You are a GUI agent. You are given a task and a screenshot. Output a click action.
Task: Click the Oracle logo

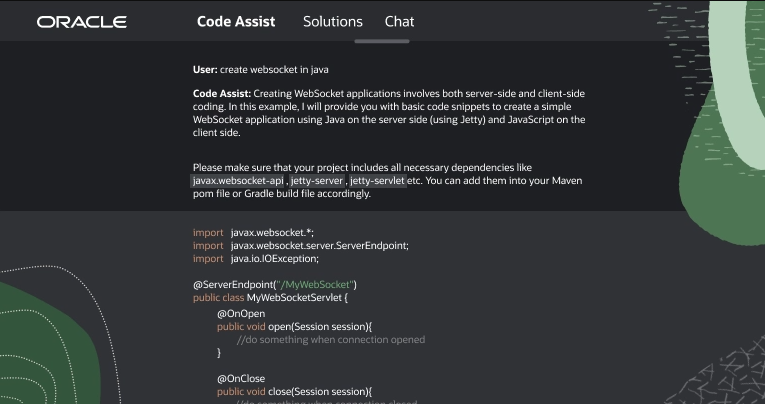click(82, 21)
